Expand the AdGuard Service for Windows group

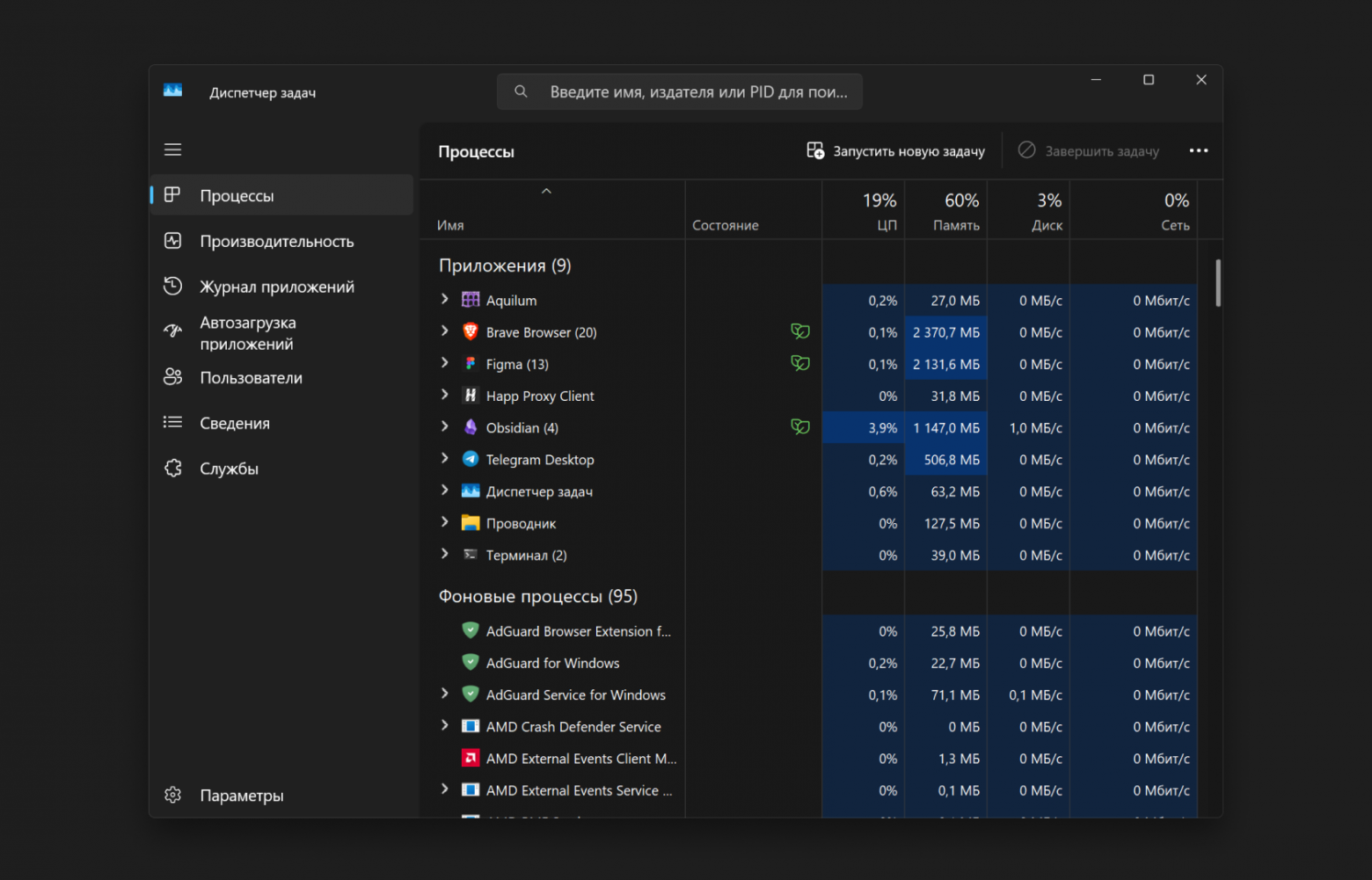tap(444, 695)
